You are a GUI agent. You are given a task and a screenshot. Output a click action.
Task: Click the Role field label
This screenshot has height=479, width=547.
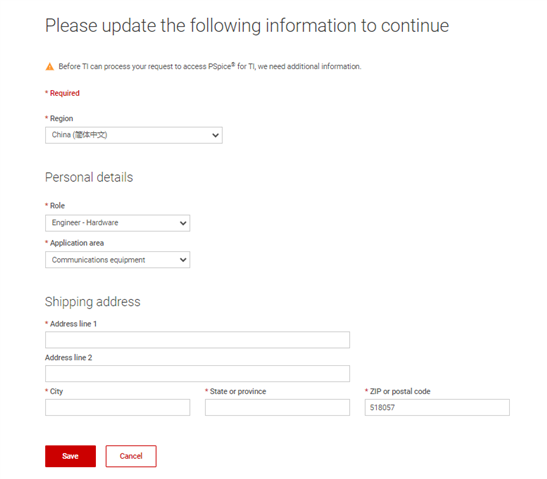57,205
